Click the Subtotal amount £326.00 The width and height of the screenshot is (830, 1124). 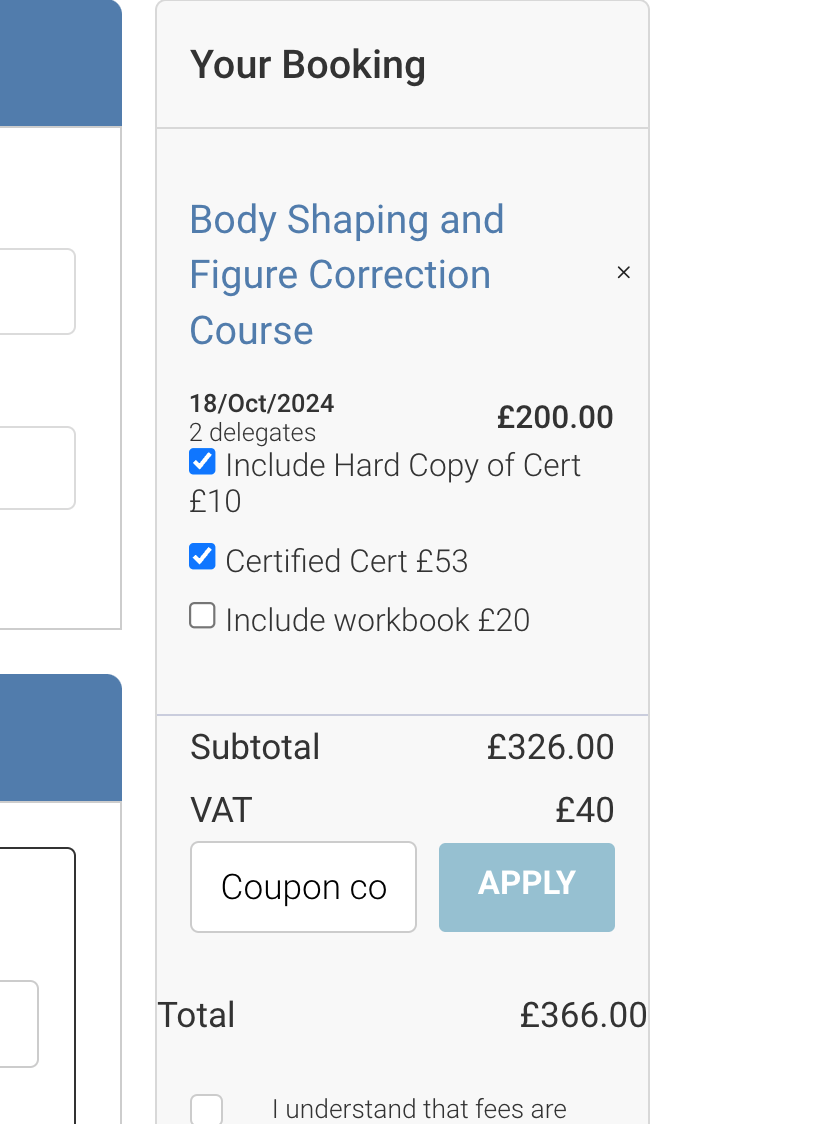[x=550, y=747]
